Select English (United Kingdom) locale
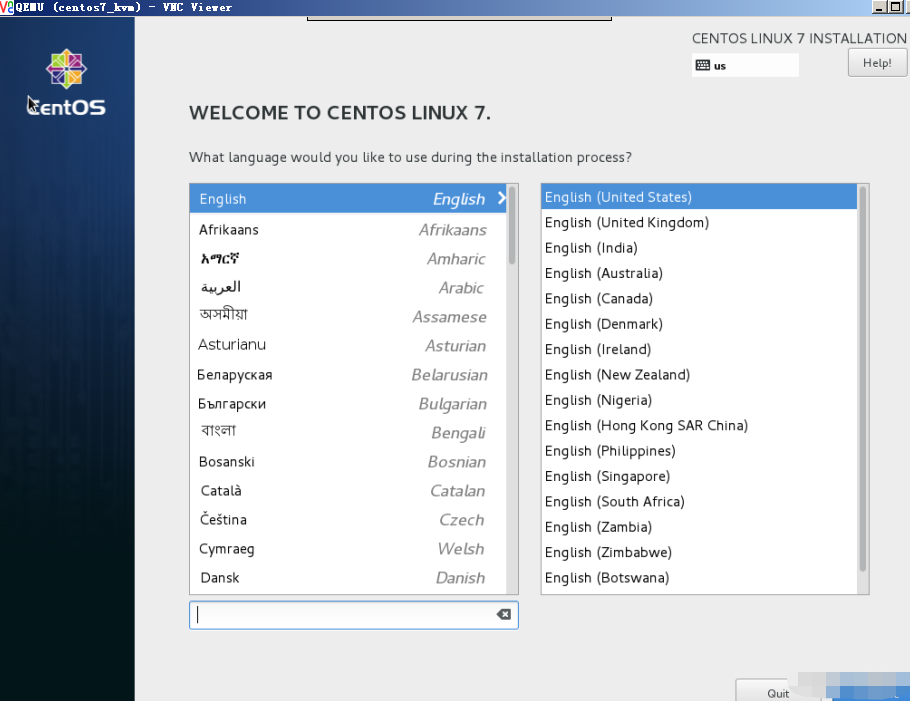The height and width of the screenshot is (701, 910). (627, 223)
